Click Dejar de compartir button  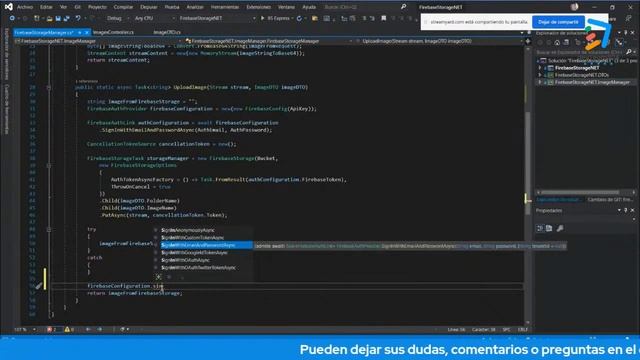click(558, 22)
